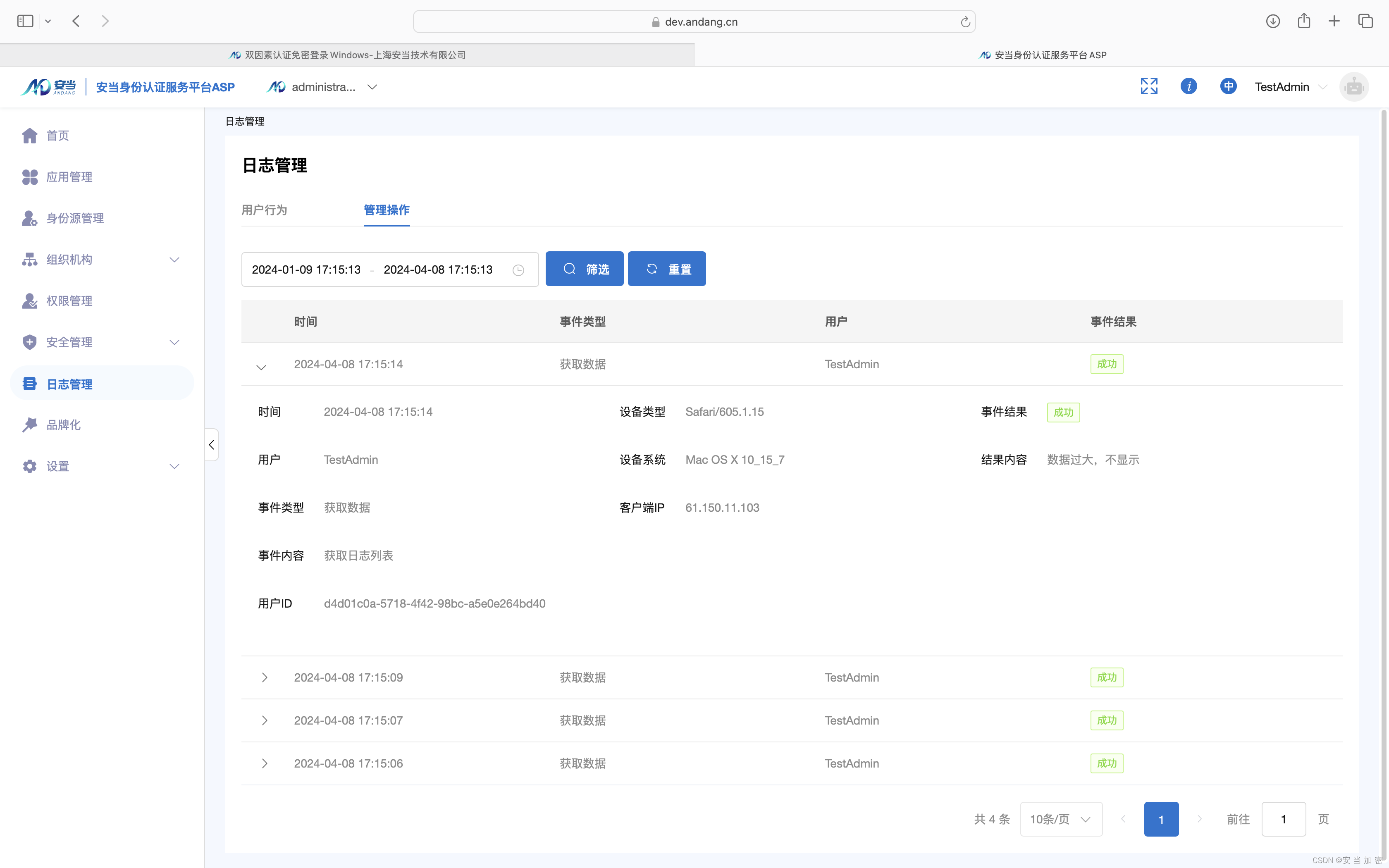Collapse the sidebar with arrow handle
Screen dimensions: 1389x868
[x=211, y=444]
